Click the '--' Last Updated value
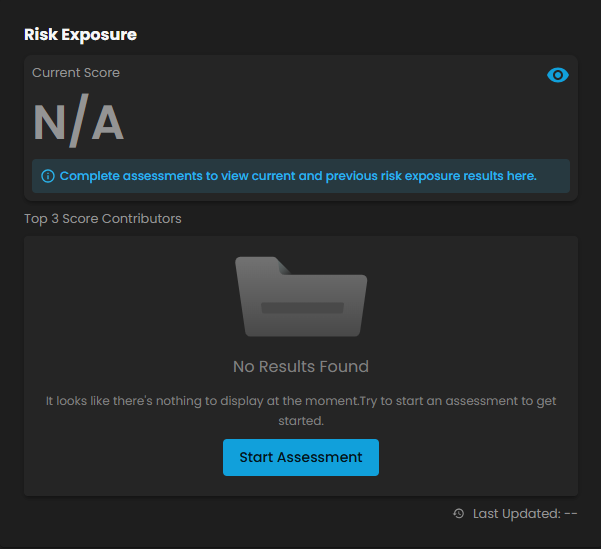 (x=571, y=514)
